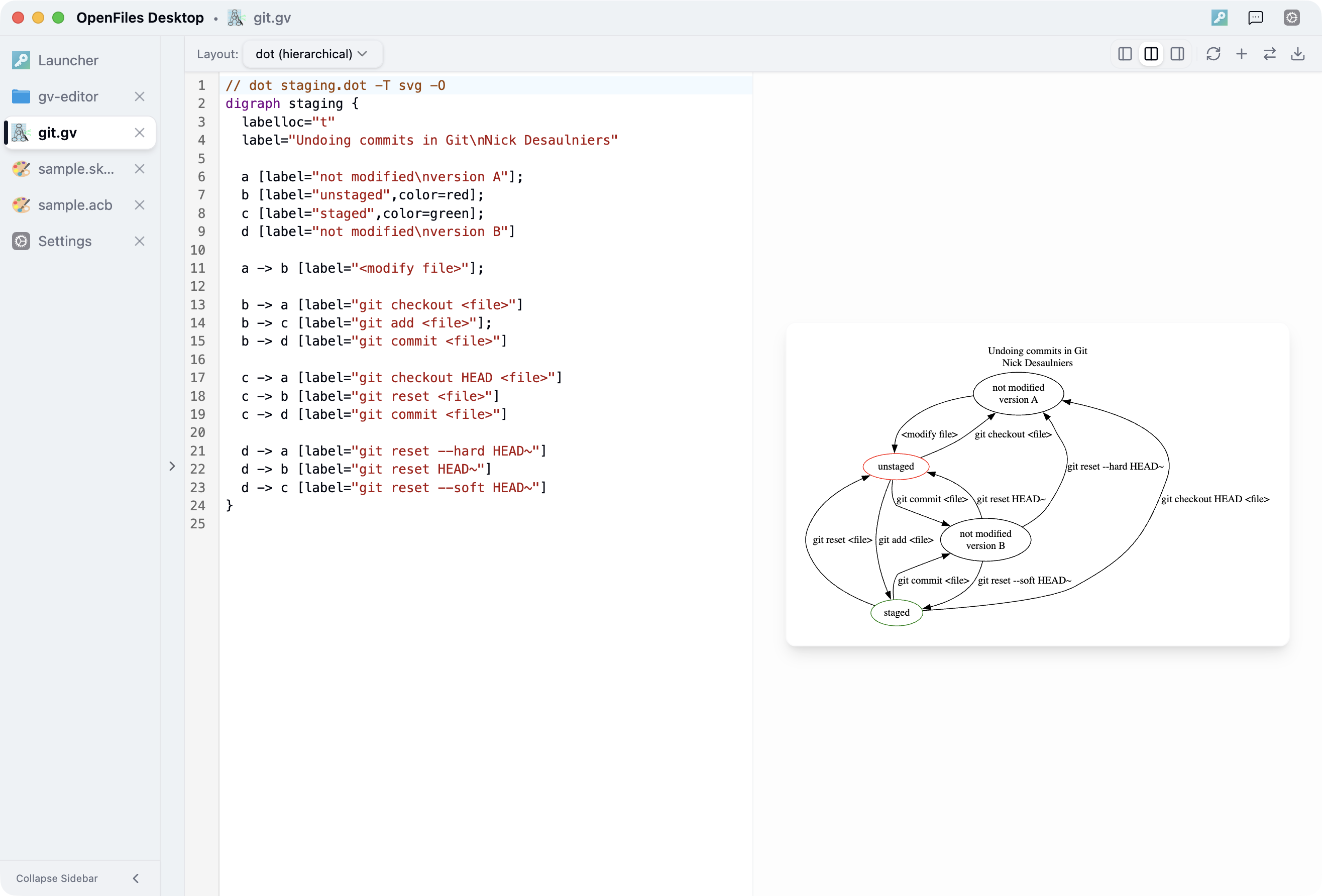This screenshot has width=1322, height=896.
Task: Click the sample.acb palette icon
Action: pyautogui.click(x=21, y=205)
